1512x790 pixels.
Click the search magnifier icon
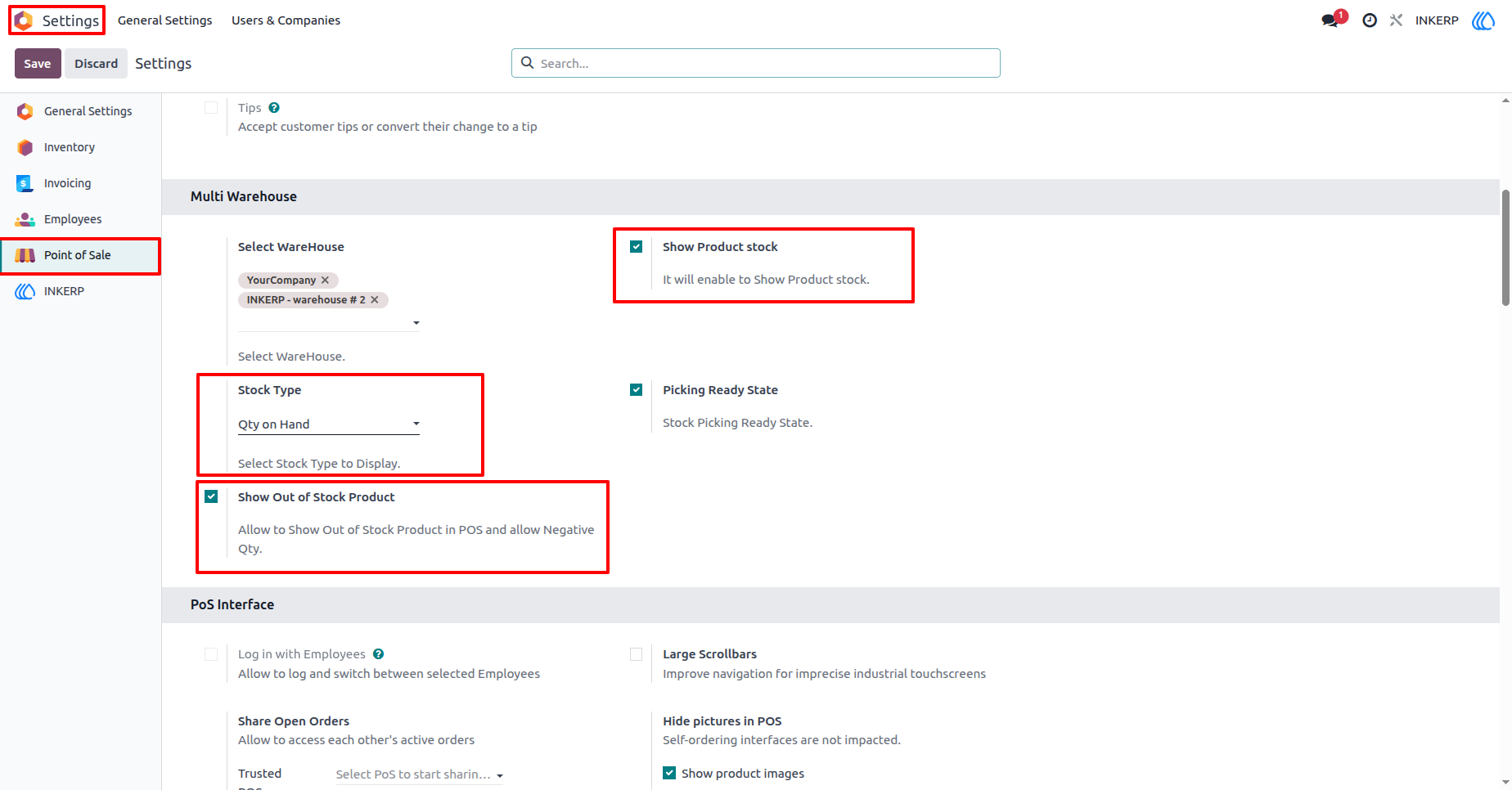pyautogui.click(x=528, y=63)
